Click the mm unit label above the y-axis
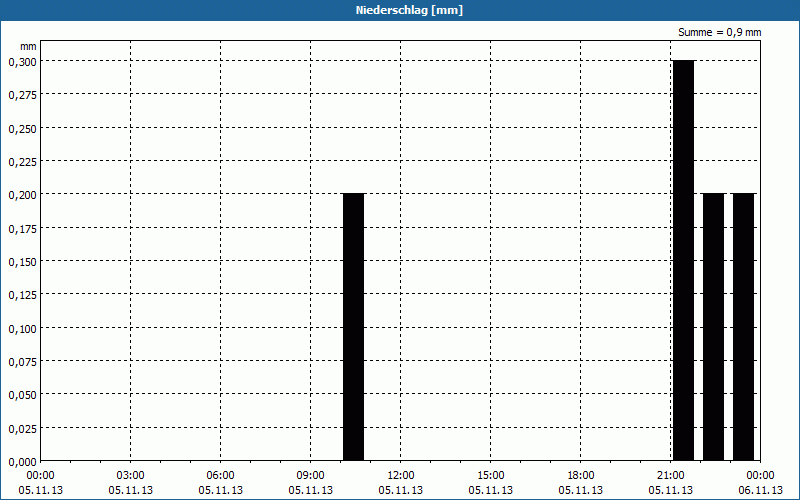 coord(28,46)
